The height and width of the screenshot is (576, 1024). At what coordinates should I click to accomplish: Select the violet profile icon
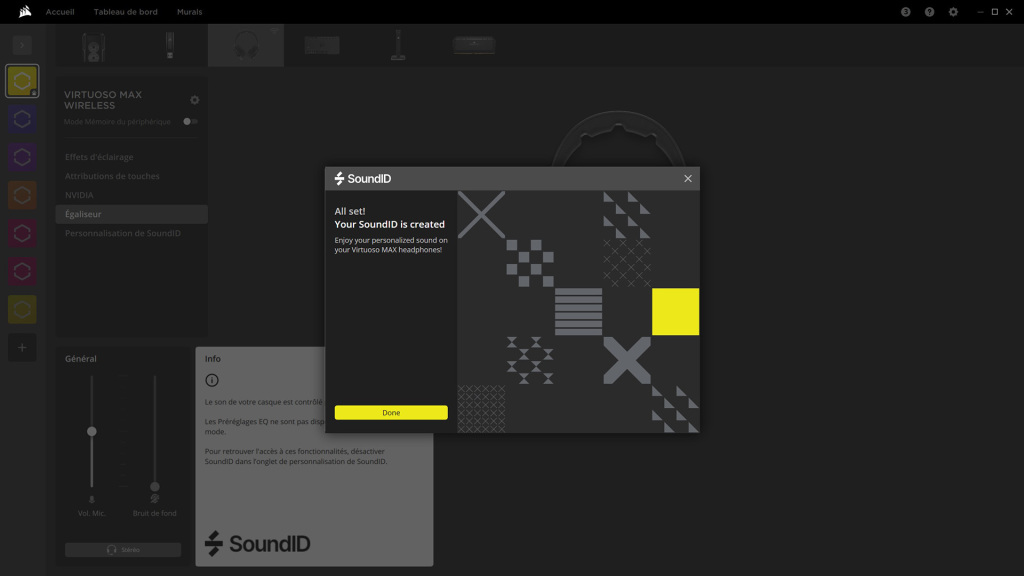(x=22, y=157)
